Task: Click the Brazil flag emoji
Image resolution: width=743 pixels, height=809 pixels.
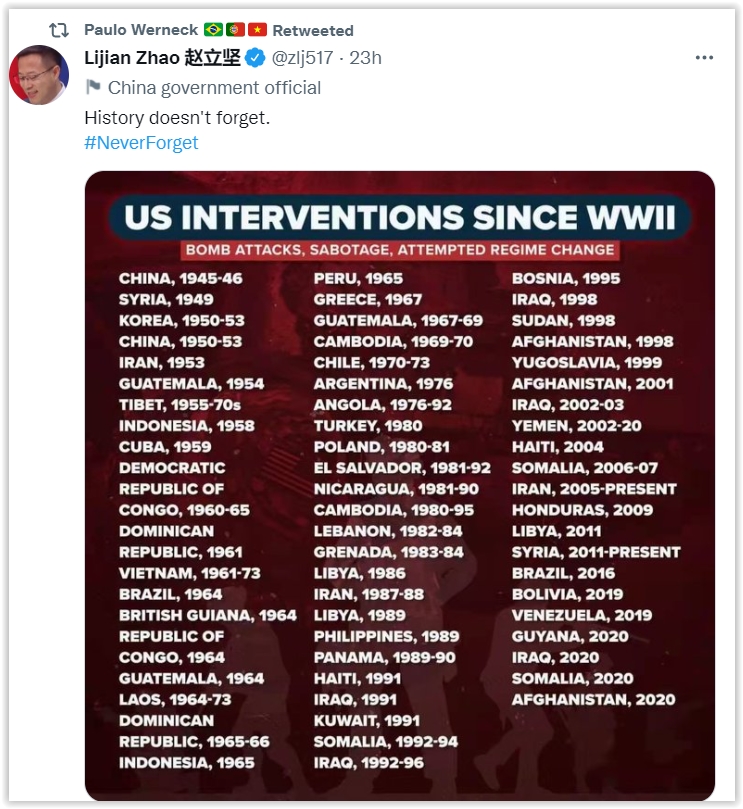Action: coord(213,30)
